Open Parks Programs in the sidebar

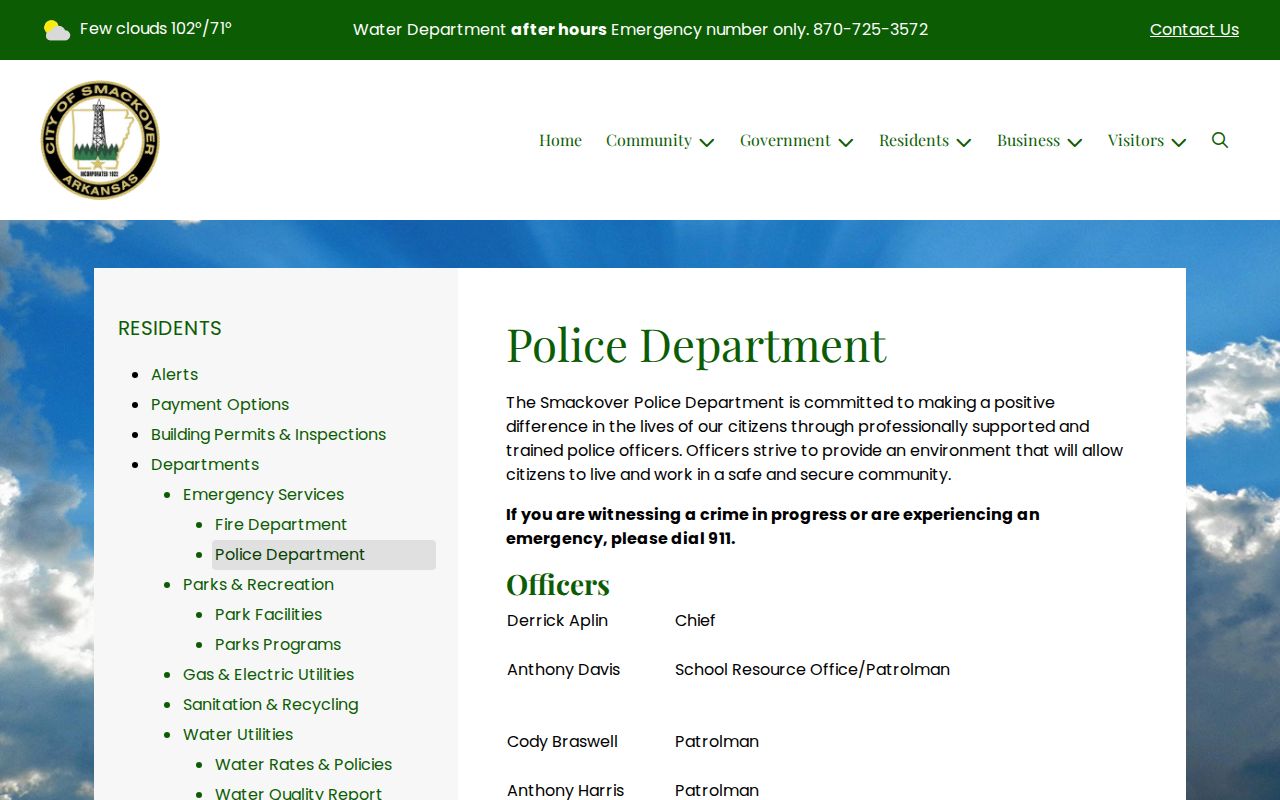click(x=278, y=644)
